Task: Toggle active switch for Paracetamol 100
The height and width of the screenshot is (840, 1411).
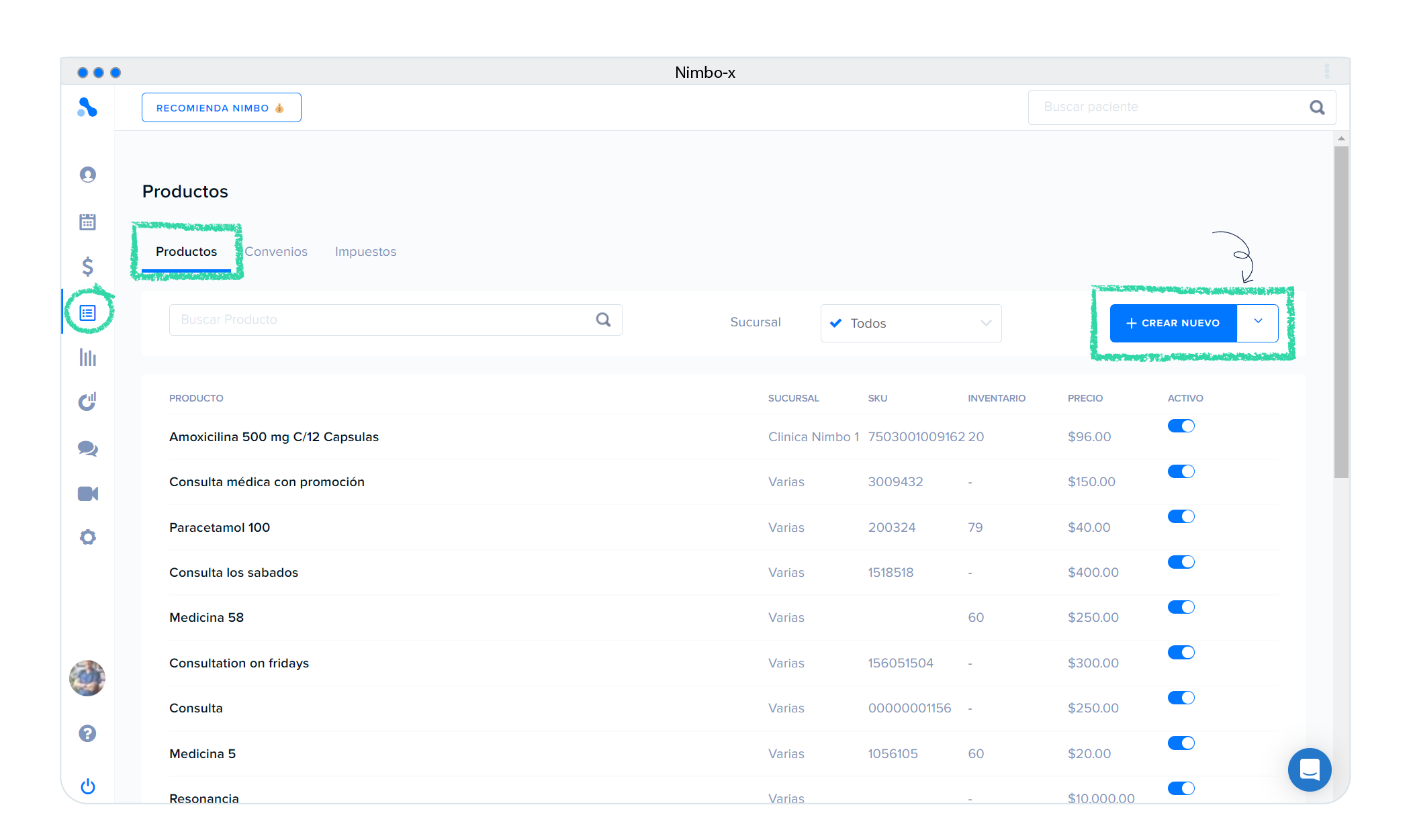Action: pyautogui.click(x=1181, y=516)
